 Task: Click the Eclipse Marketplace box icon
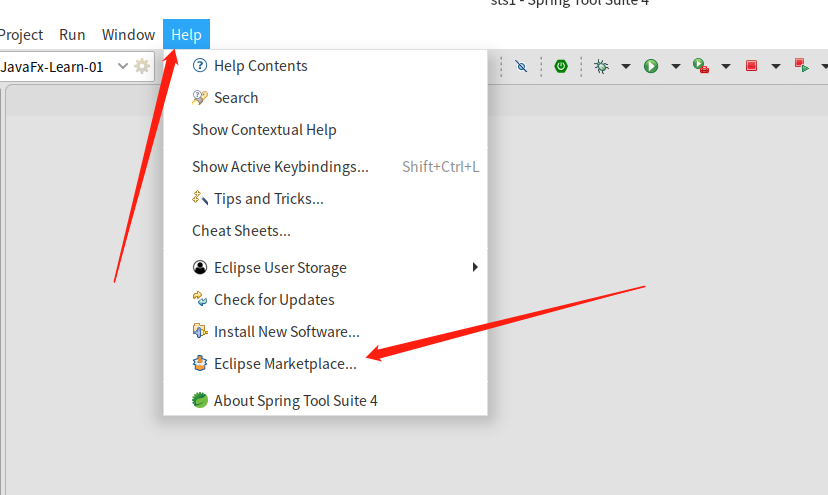[200, 363]
